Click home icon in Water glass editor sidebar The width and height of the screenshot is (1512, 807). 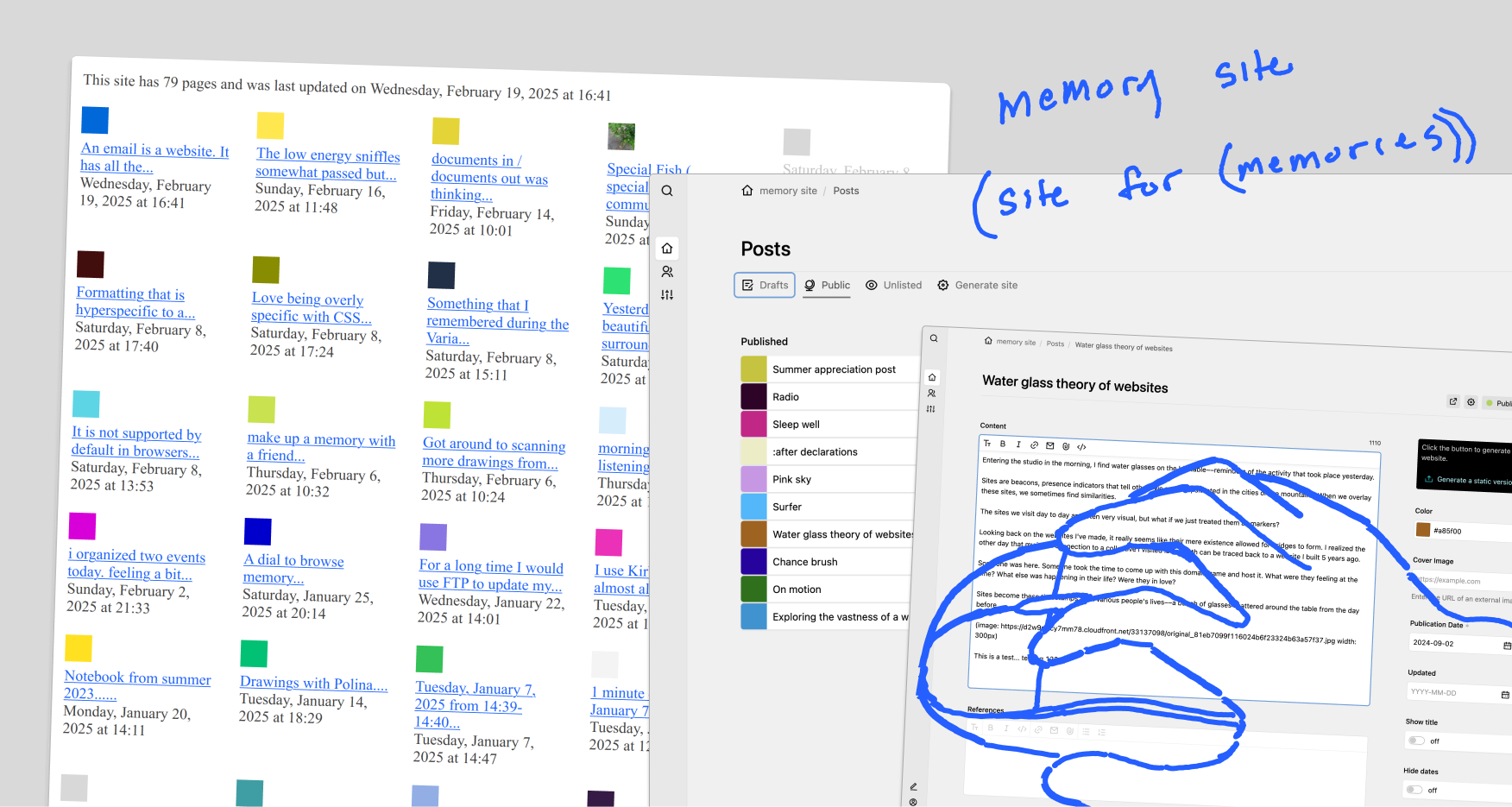pyautogui.click(x=932, y=377)
